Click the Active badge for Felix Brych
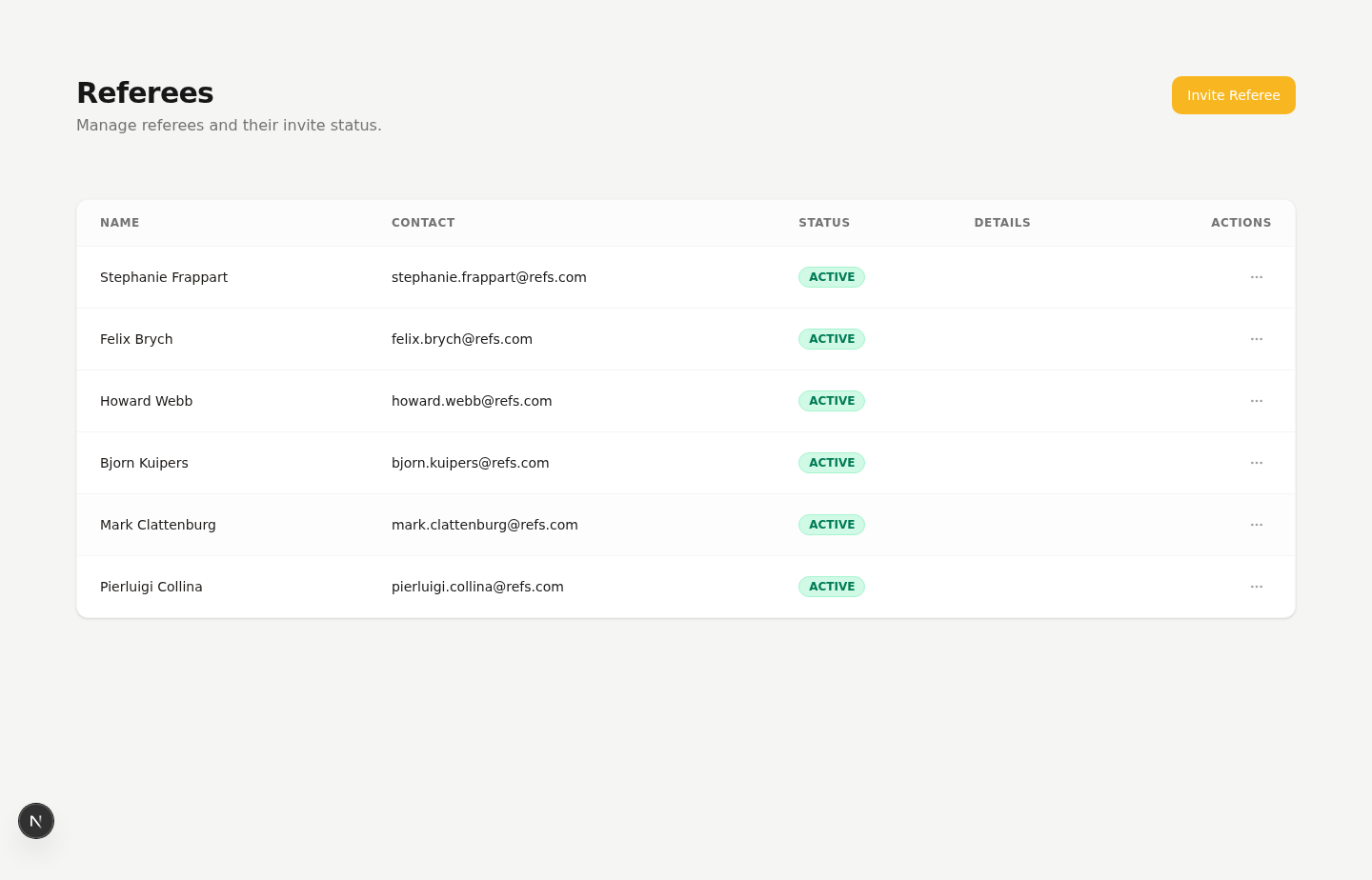The width and height of the screenshot is (1372, 880). pyautogui.click(x=832, y=339)
